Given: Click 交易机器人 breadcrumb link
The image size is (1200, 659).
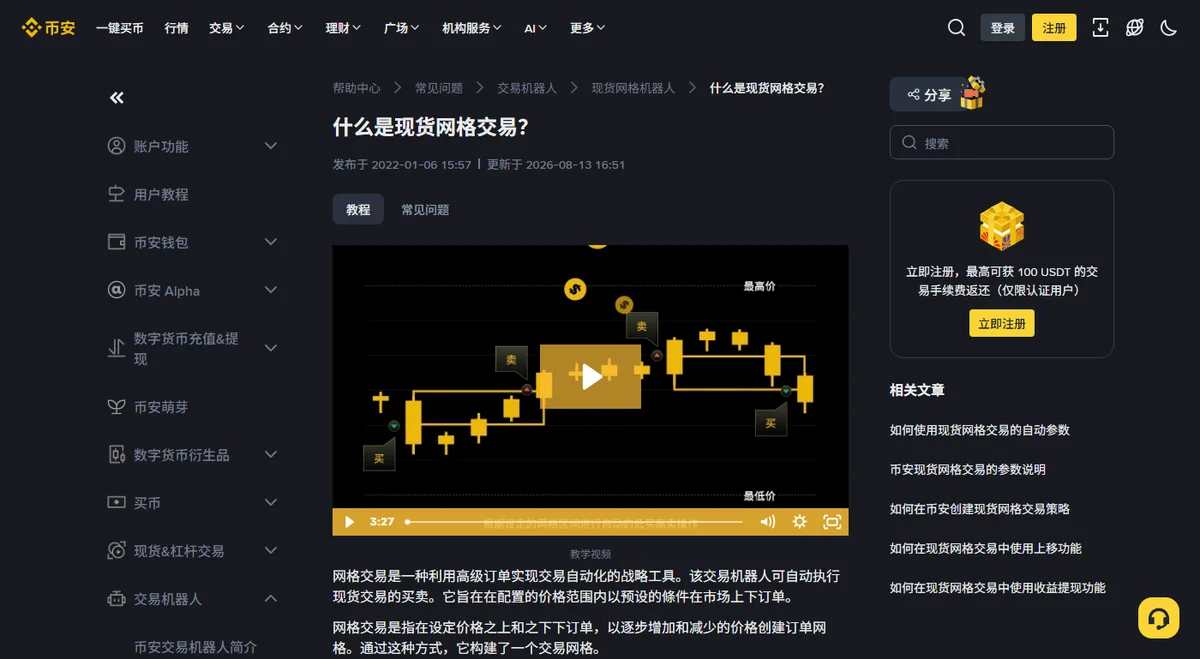Looking at the screenshot, I should 527,88.
